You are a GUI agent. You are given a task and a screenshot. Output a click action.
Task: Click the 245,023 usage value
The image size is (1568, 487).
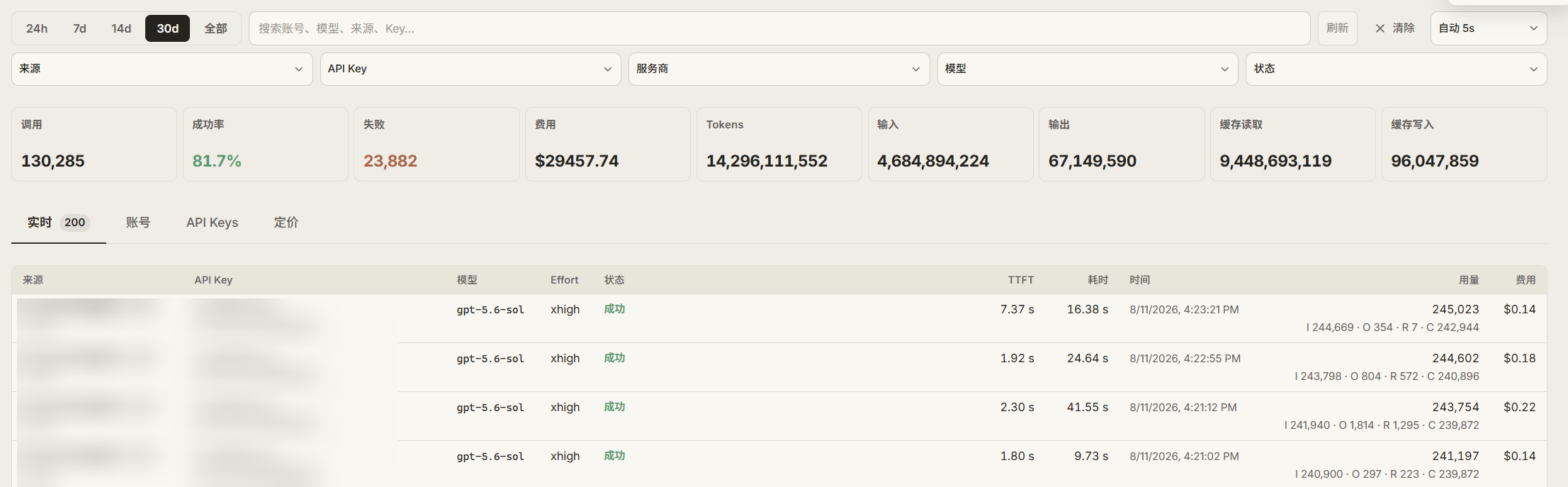1455,310
